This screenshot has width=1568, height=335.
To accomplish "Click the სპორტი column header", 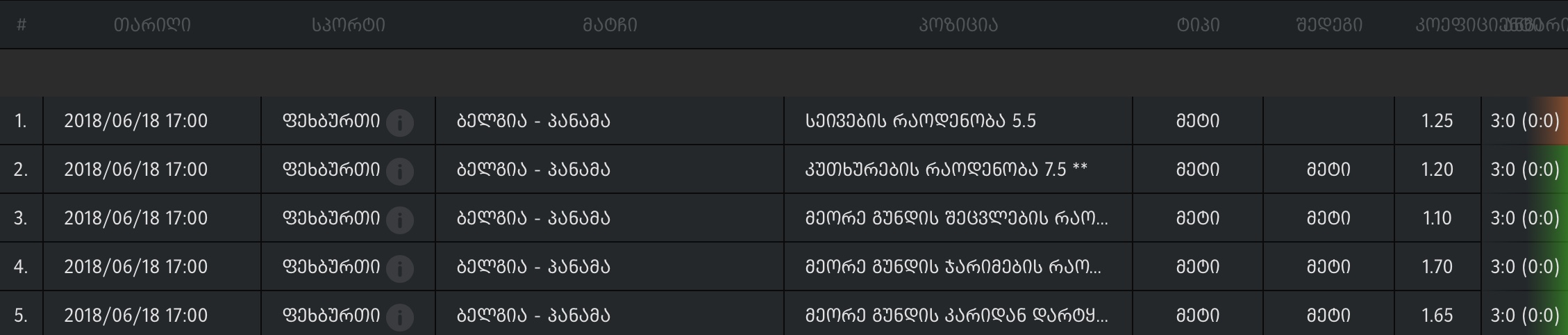I will click(348, 25).
